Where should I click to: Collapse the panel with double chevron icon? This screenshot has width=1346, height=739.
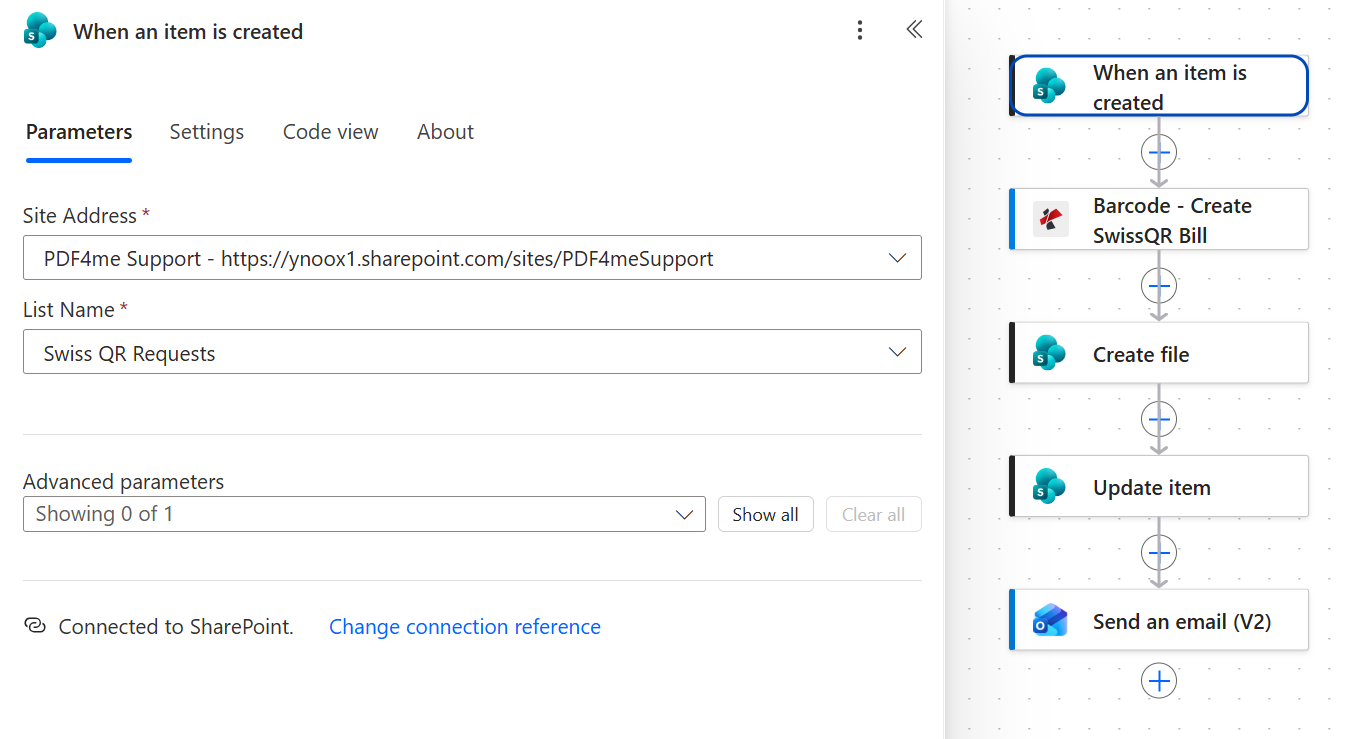click(x=913, y=30)
